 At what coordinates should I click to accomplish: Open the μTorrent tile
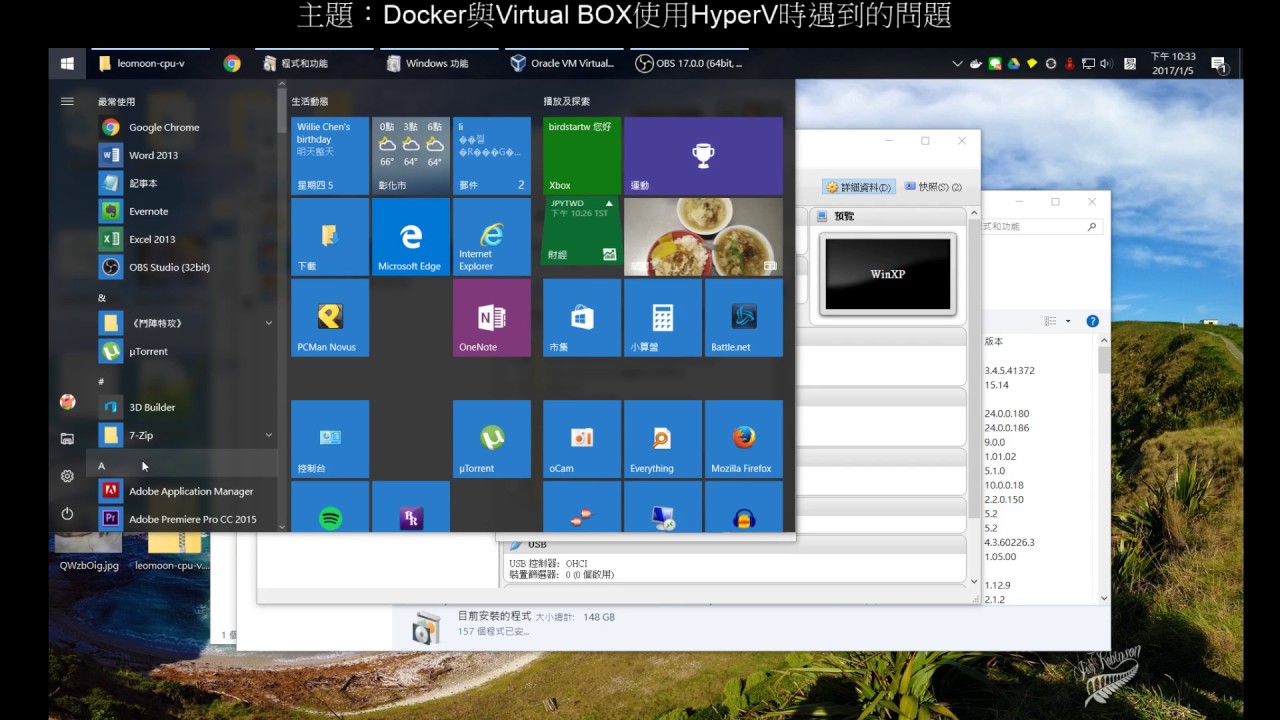click(491, 439)
